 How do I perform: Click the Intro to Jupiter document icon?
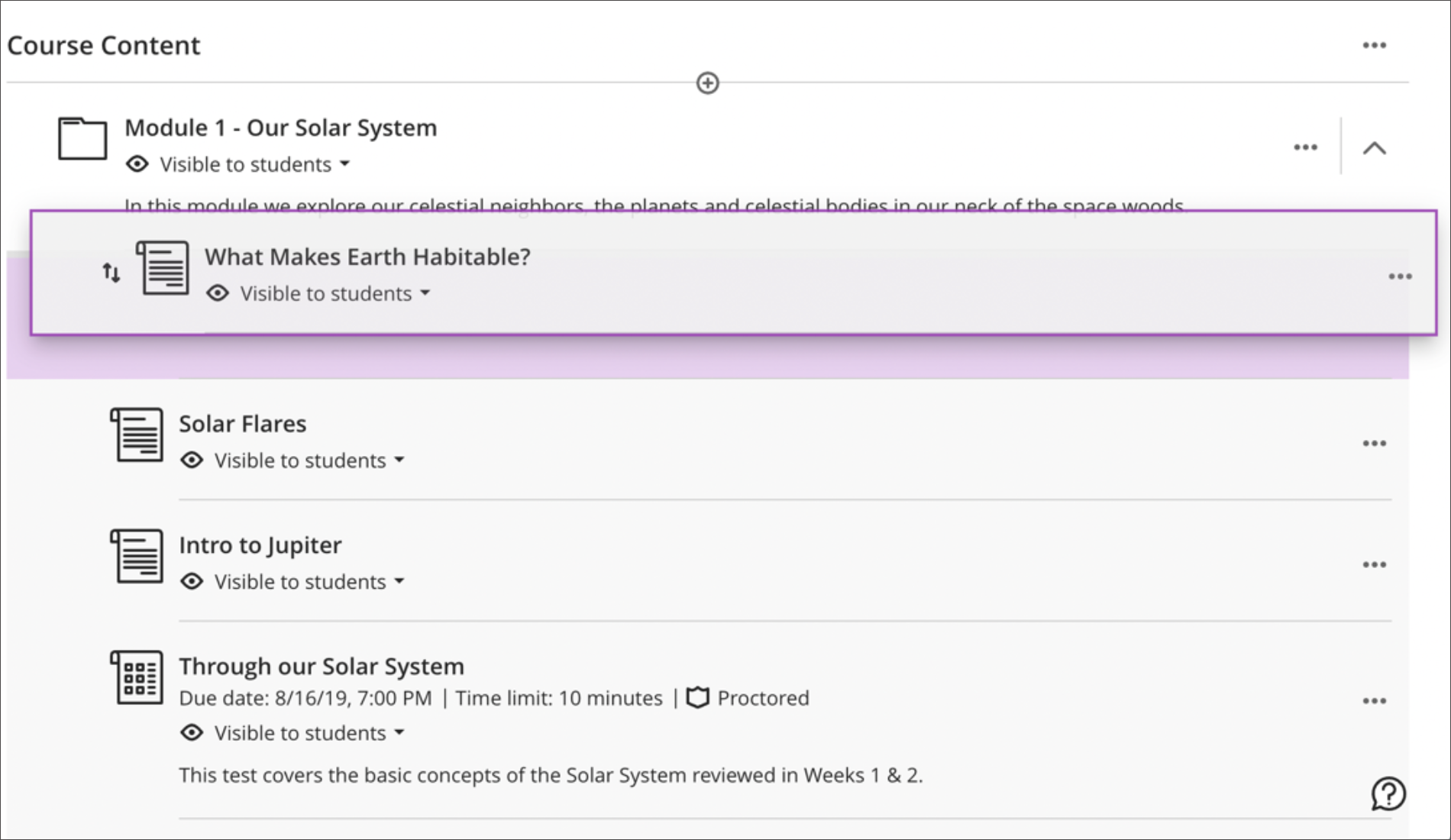[x=137, y=556]
